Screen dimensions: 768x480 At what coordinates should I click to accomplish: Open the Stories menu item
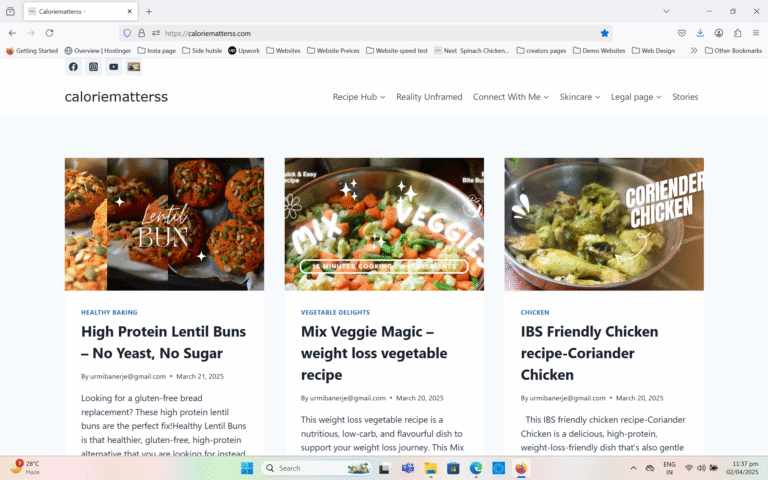685,97
